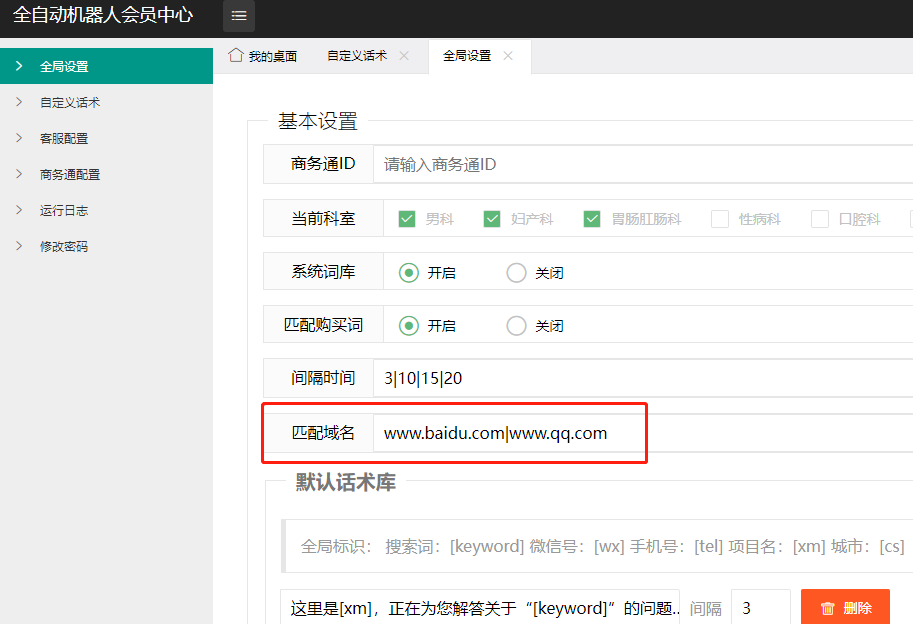Expand the 商务通配置 sidebar menu
The width and height of the screenshot is (913, 624).
click(70, 174)
